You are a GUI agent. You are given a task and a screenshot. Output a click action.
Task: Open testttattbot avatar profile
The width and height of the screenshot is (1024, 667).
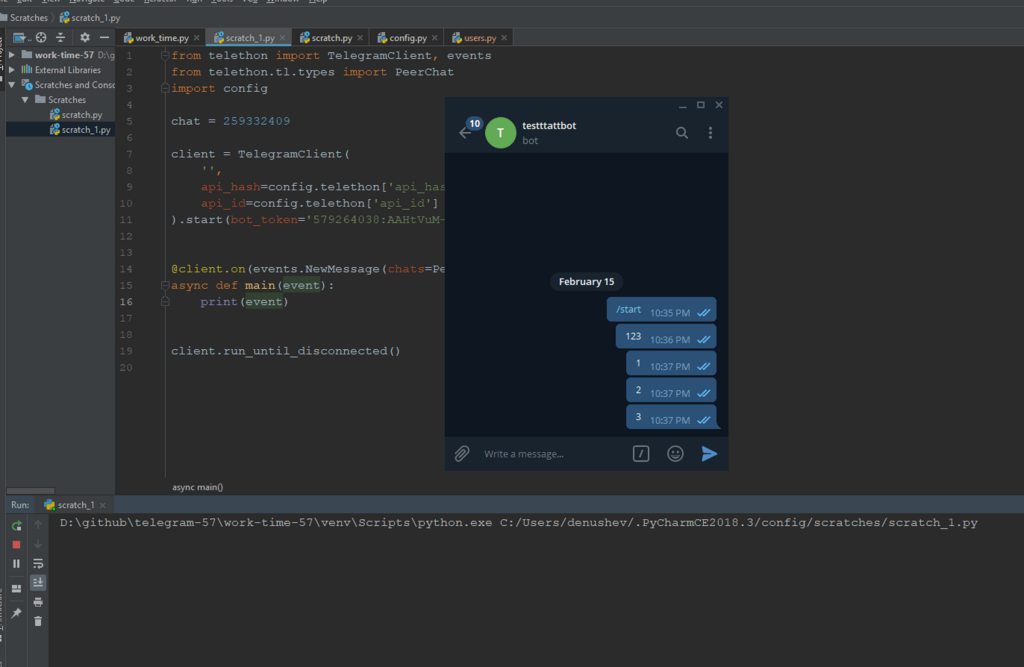(500, 133)
